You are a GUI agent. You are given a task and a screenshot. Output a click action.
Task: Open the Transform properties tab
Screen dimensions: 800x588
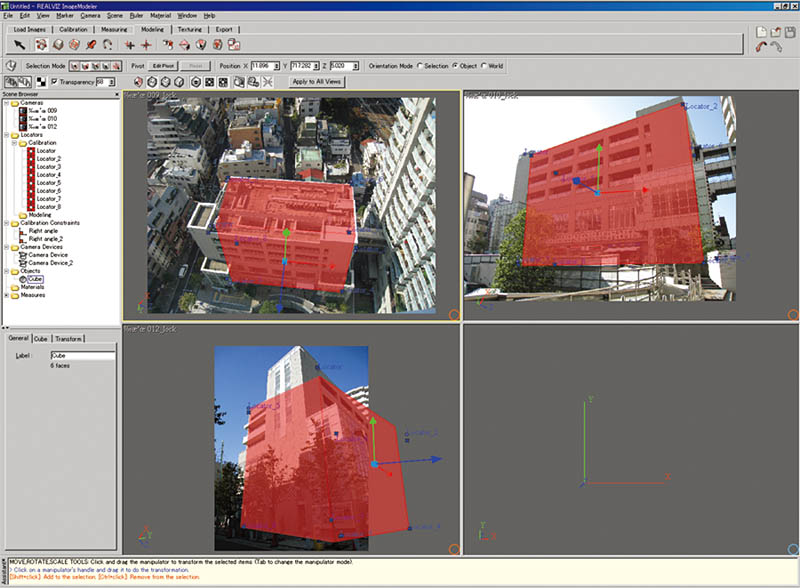point(68,338)
